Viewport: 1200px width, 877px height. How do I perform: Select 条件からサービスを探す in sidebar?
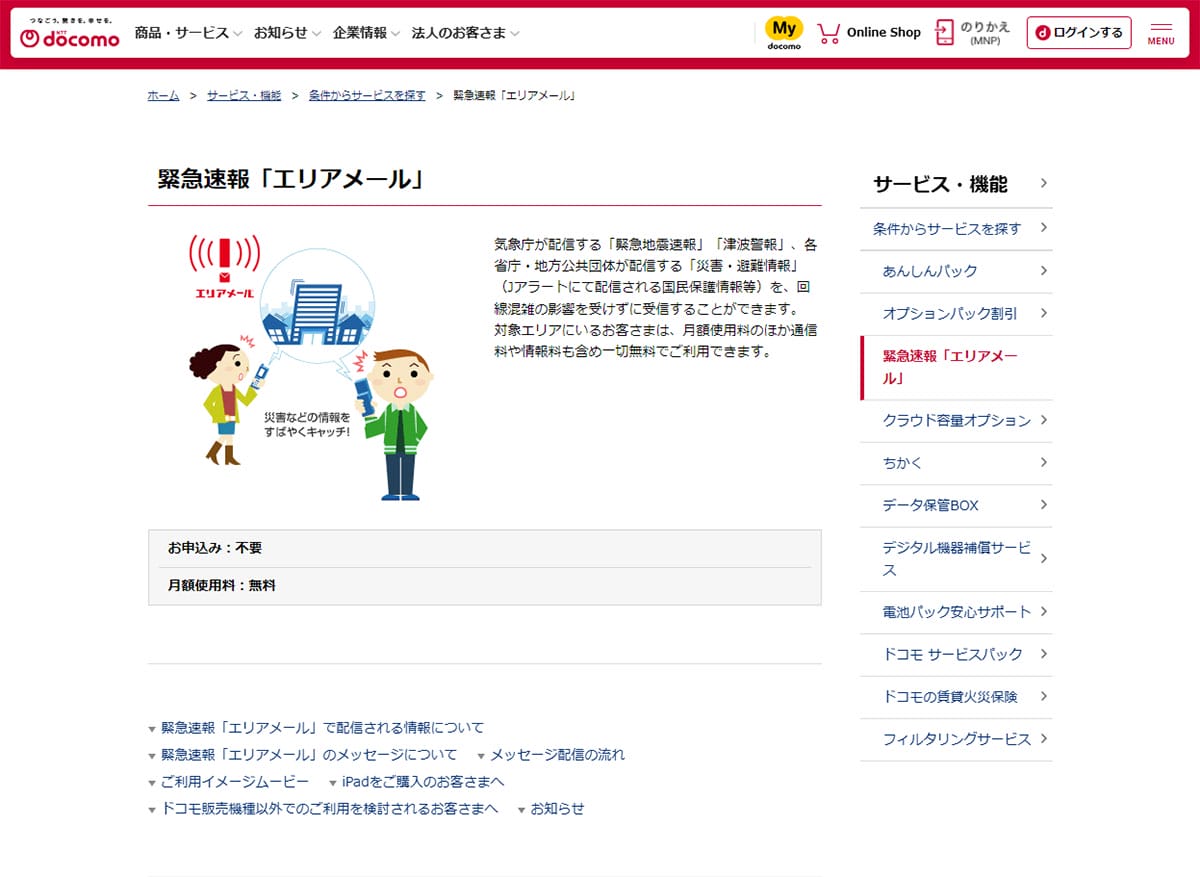click(x=956, y=229)
